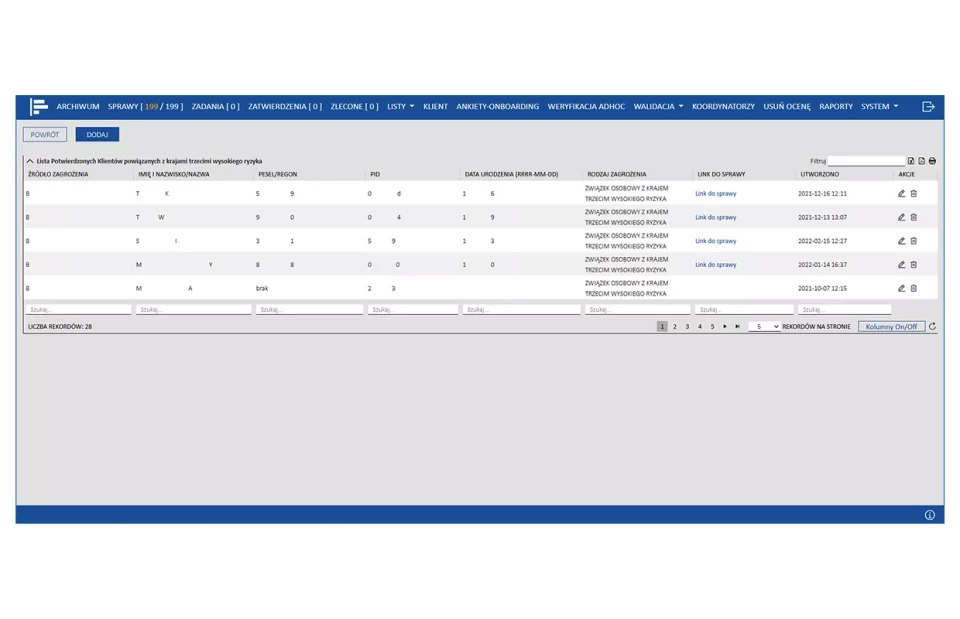The height and width of the screenshot is (619, 960).
Task: Collapse the Lista Potwierdzonych Klientów panel
Action: 30,160
